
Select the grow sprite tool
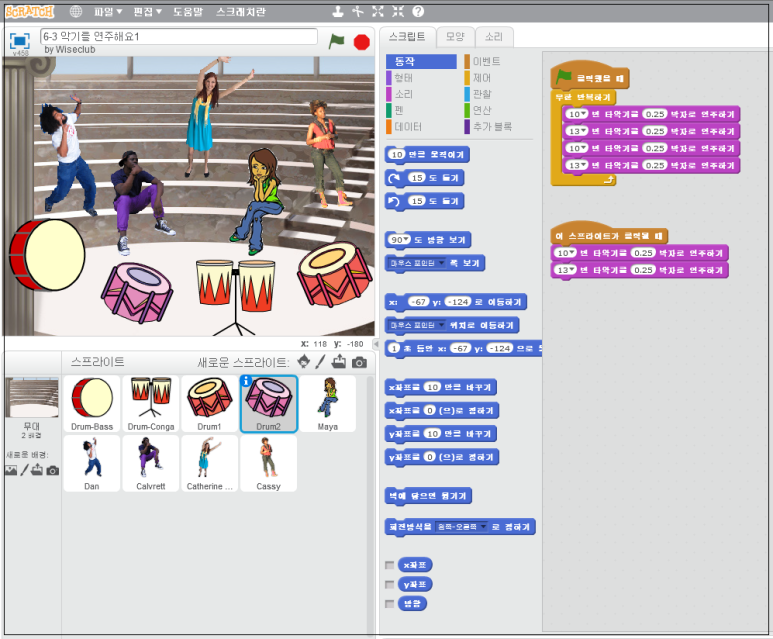click(378, 11)
